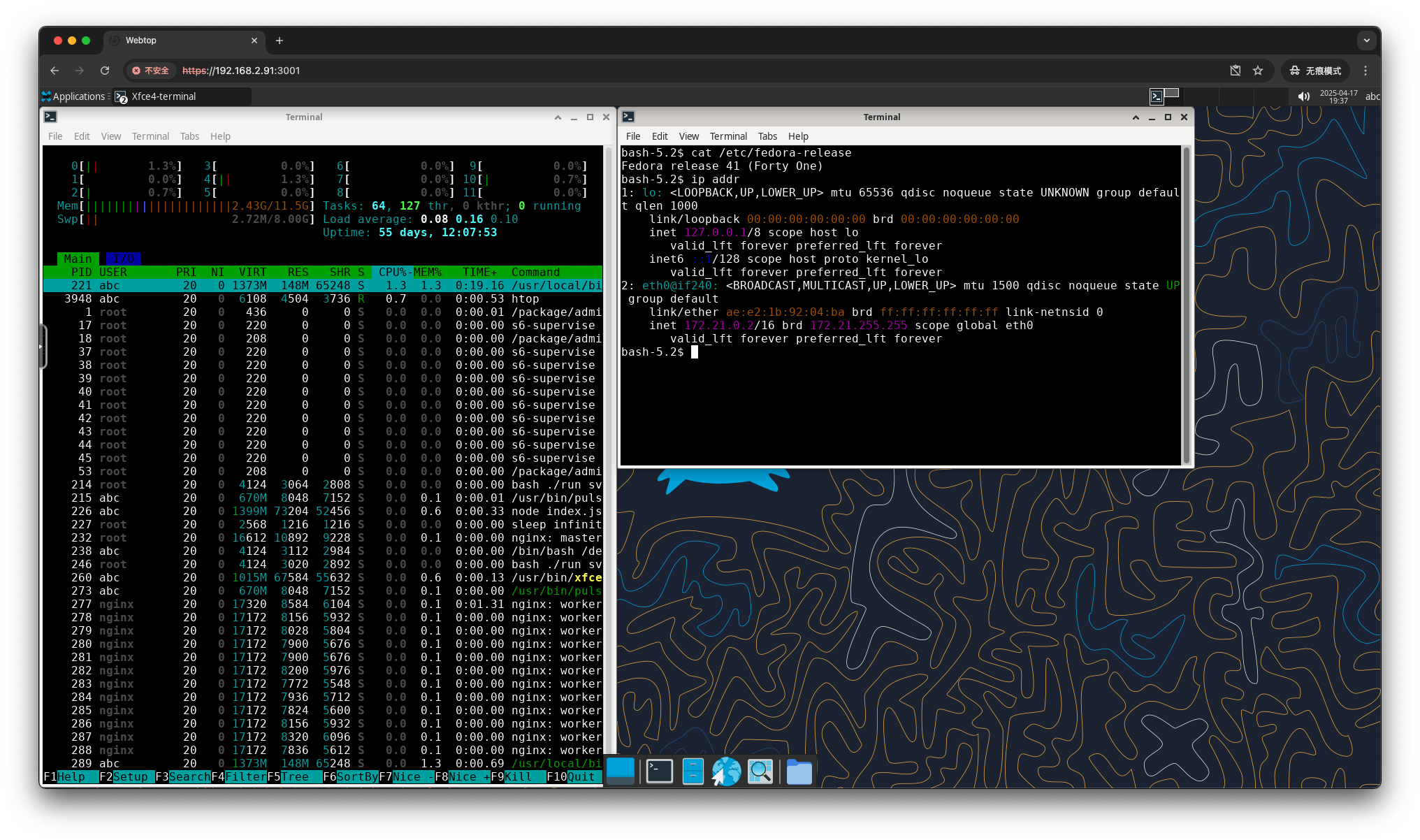This screenshot has height=840, width=1420.
Task: Toggle F5 Tree view in htop
Action: point(294,776)
